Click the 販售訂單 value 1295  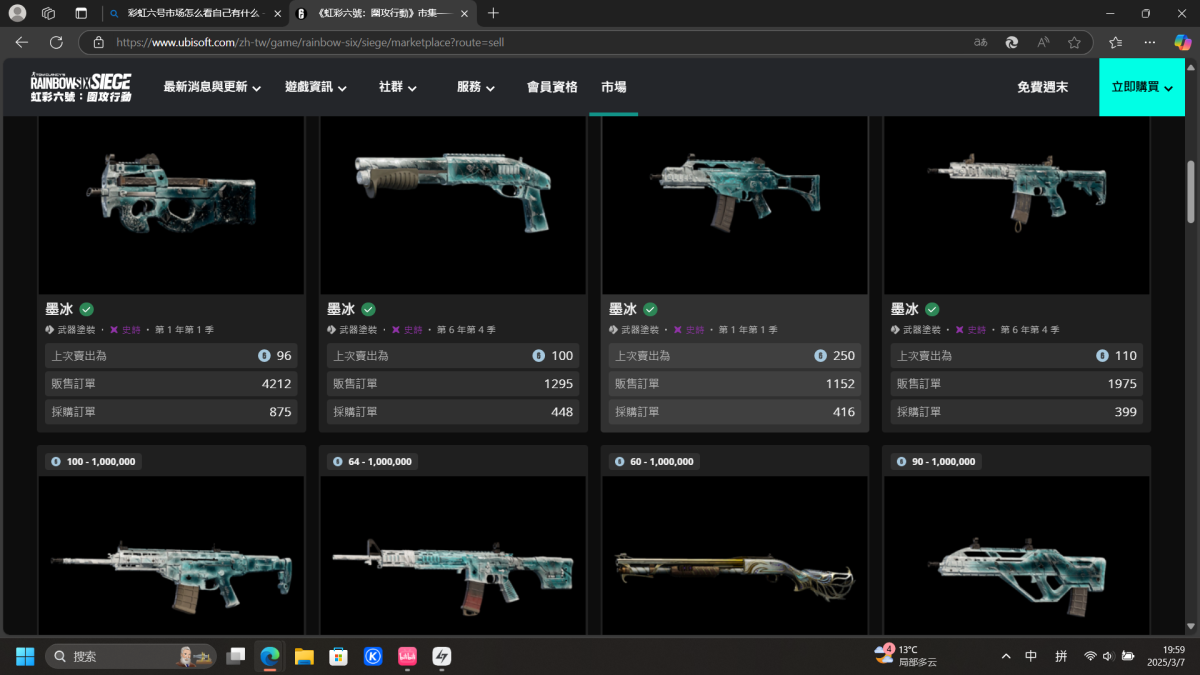(558, 384)
